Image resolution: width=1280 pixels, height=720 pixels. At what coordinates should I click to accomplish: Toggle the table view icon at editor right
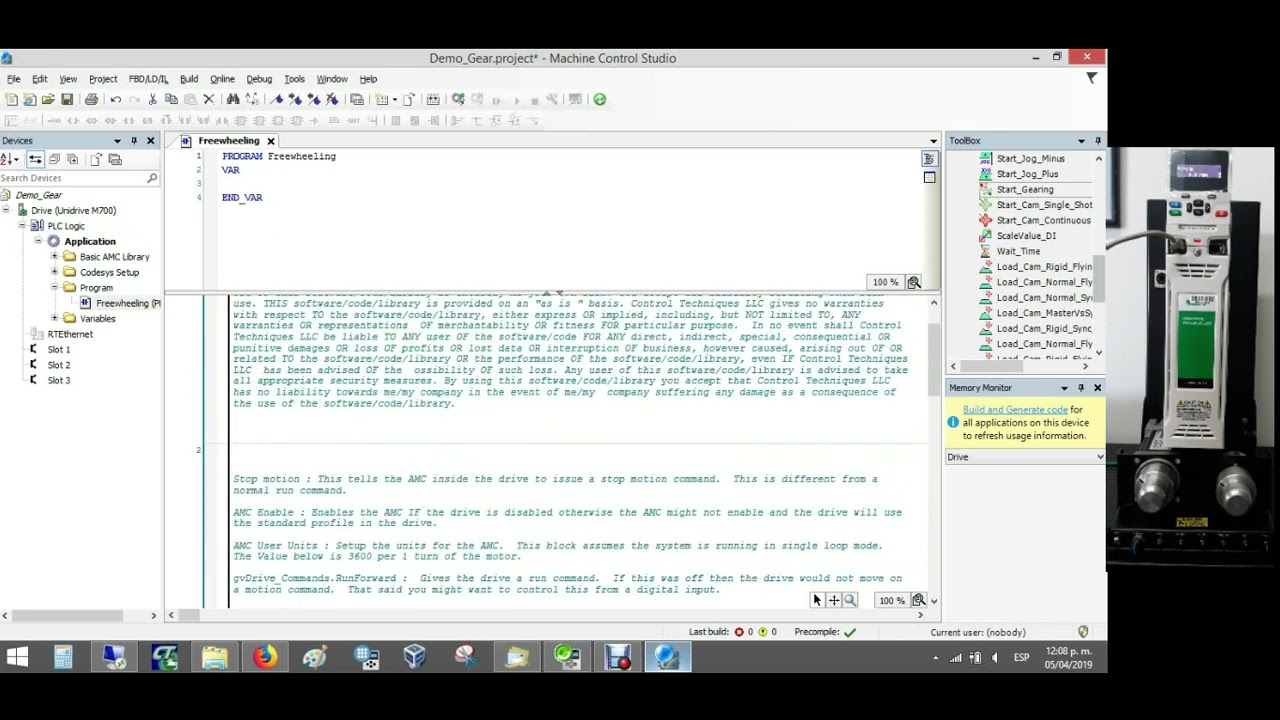coord(929,177)
